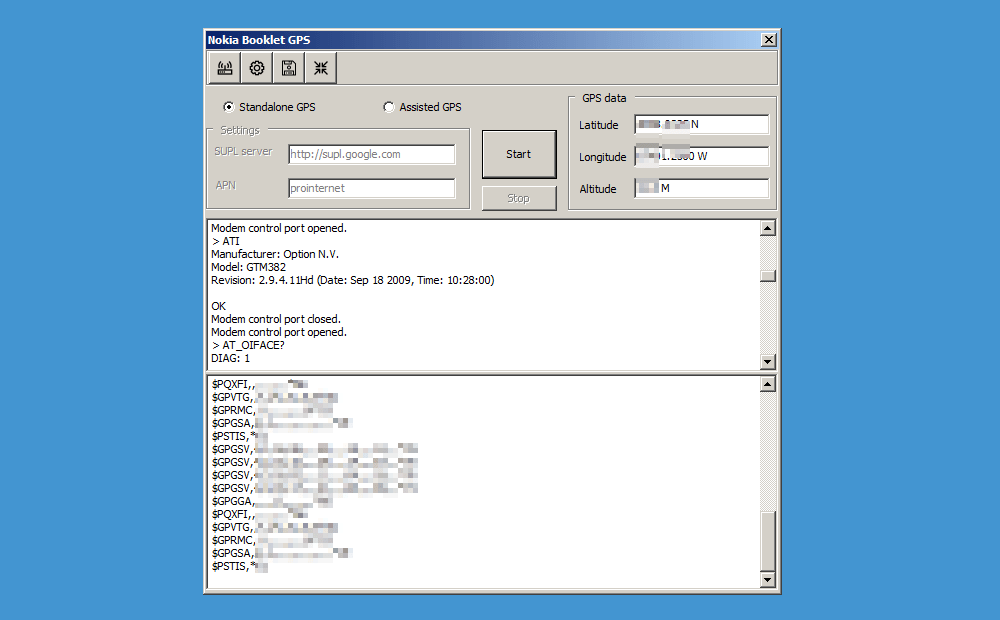Close the Nokia Booklet GPS window
Viewport: 1000px width, 620px height.
pos(768,40)
